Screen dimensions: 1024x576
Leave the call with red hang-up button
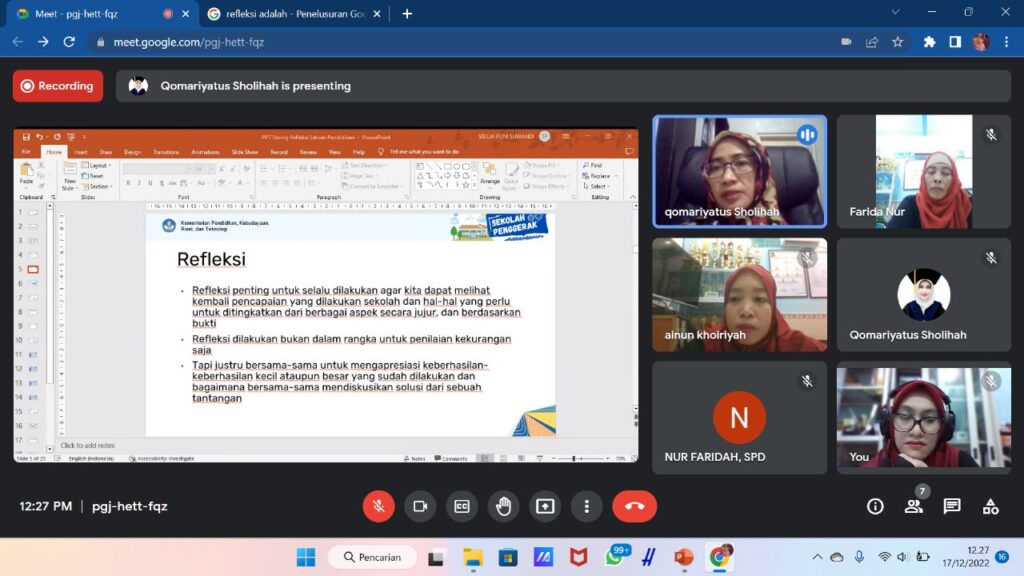[634, 506]
